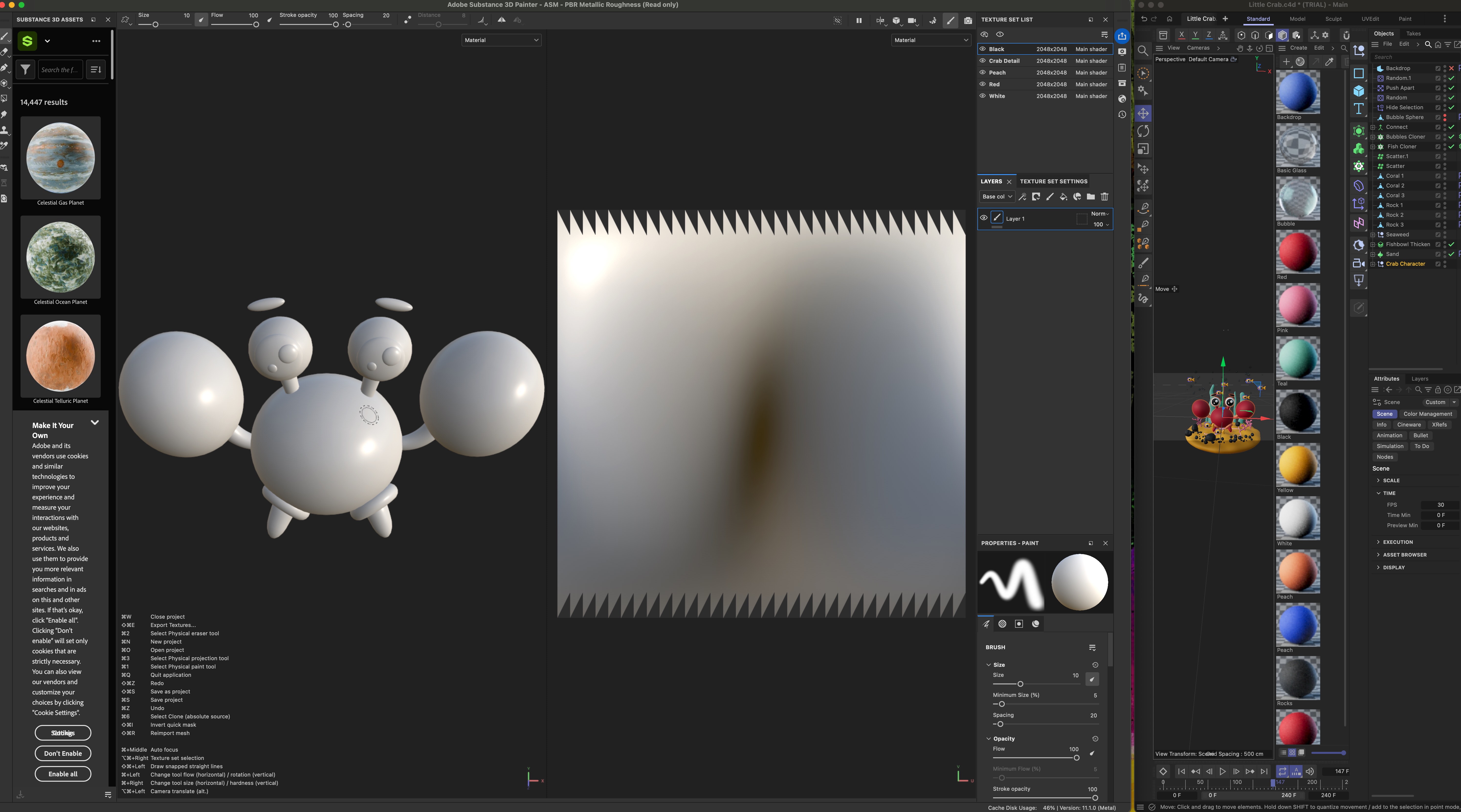Click the lazy mouse icon beside Distance
The image size is (1461, 812).
click(407, 20)
